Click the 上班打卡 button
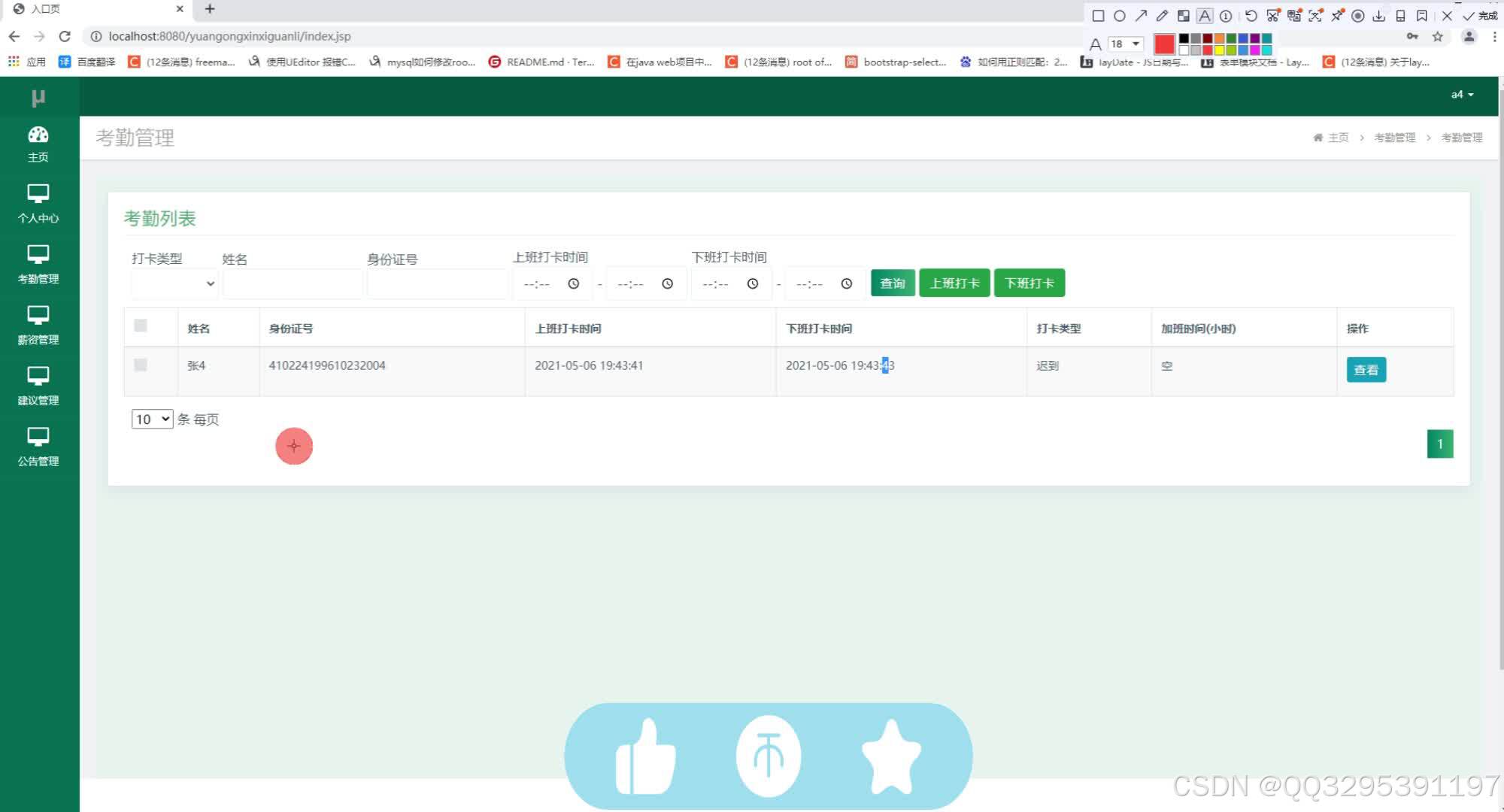The width and height of the screenshot is (1504, 812). point(954,283)
